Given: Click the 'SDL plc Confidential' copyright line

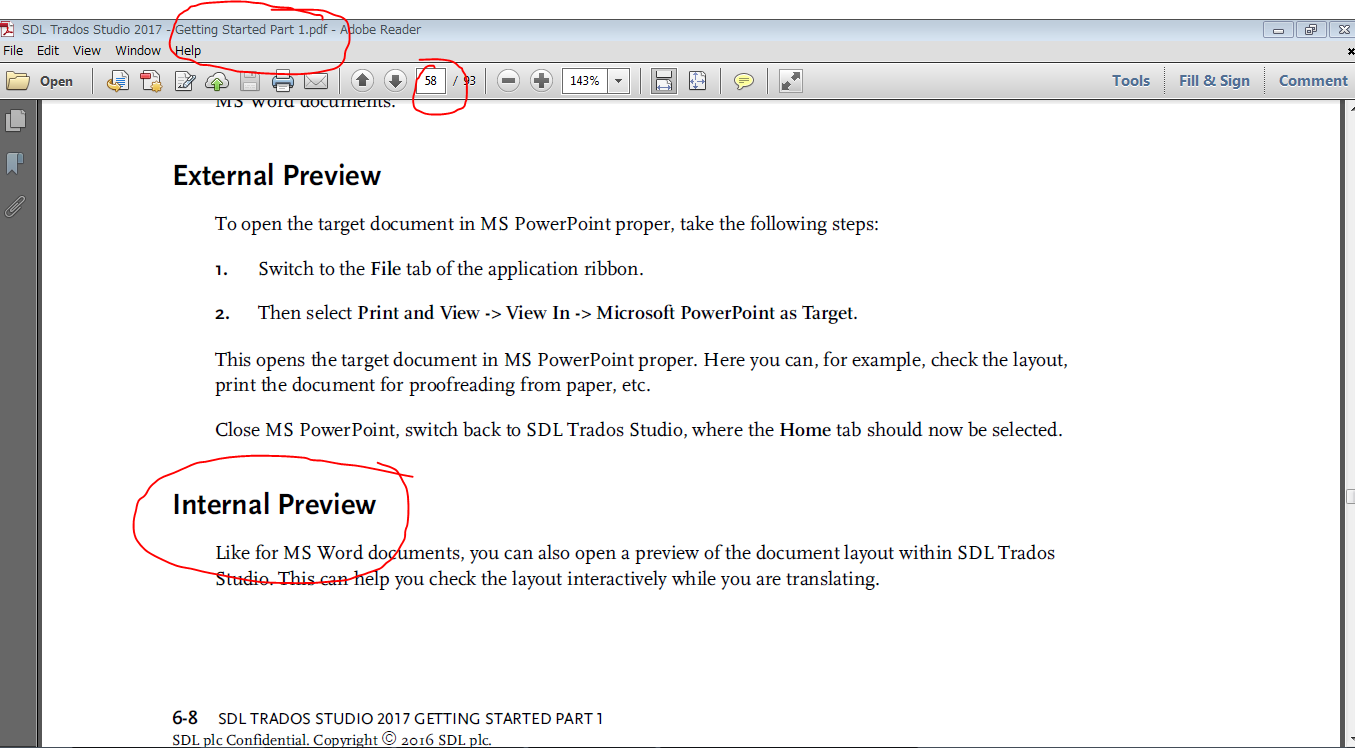Looking at the screenshot, I should point(332,741).
